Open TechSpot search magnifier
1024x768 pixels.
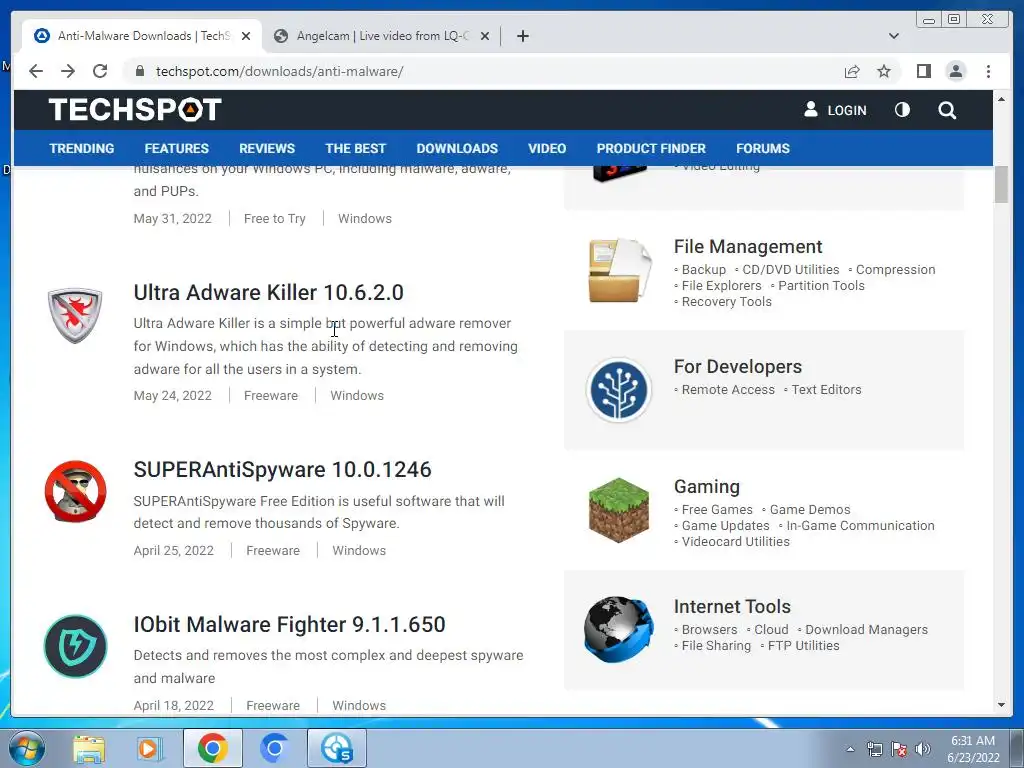pos(947,110)
